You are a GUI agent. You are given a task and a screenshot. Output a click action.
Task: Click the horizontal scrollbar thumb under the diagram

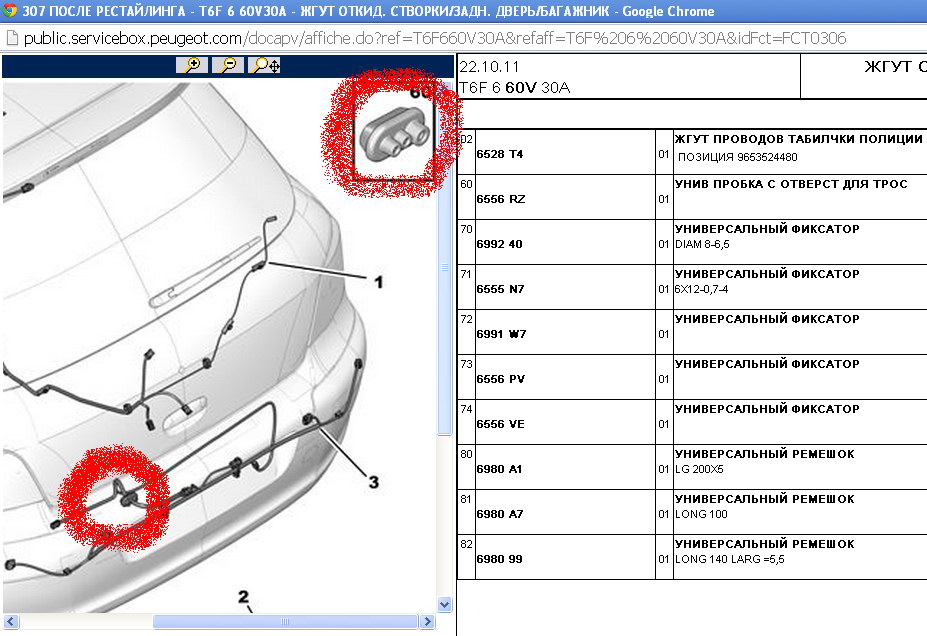pyautogui.click(x=282, y=622)
